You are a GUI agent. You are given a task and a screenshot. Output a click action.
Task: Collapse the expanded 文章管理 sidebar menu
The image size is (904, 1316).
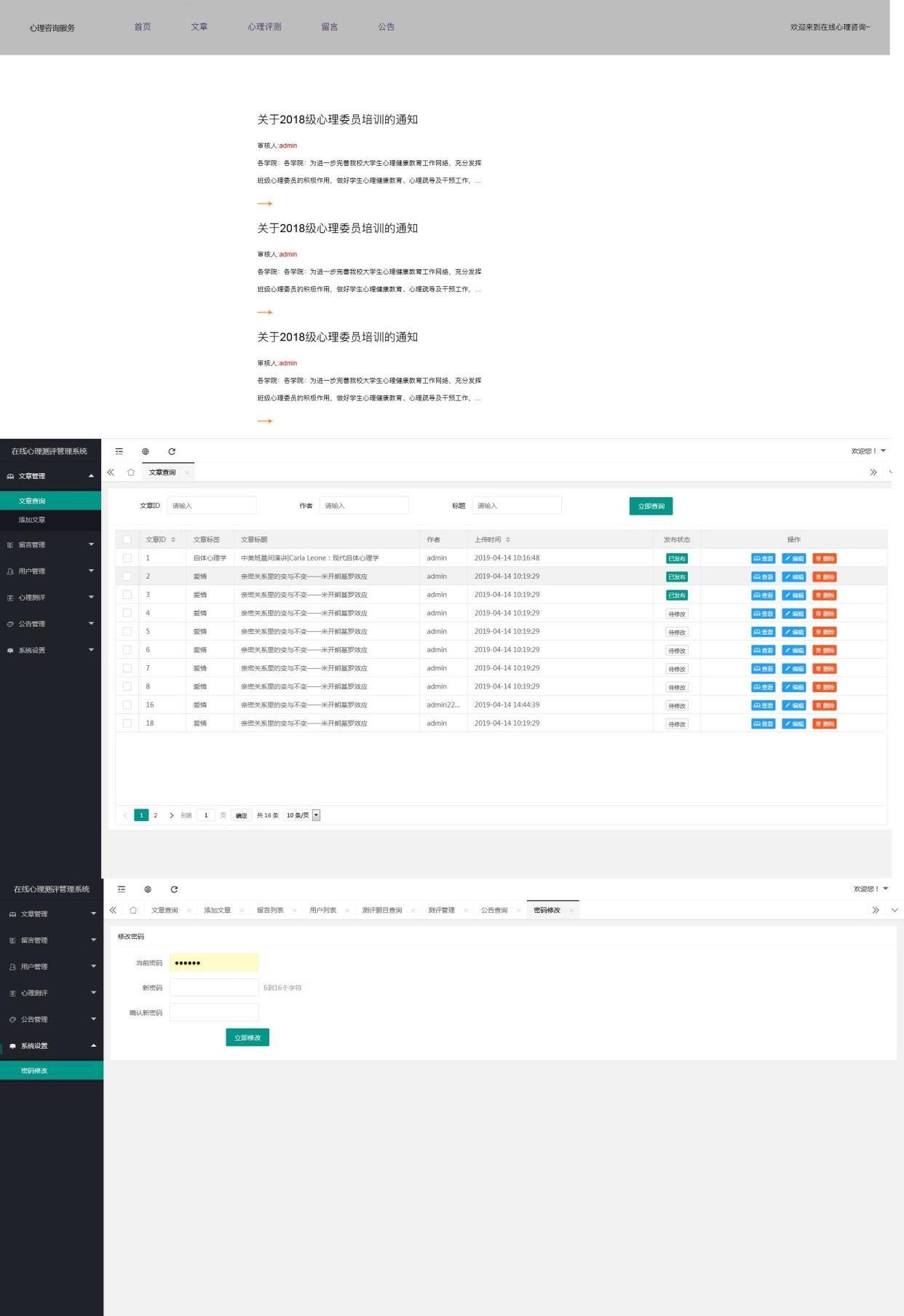91,476
